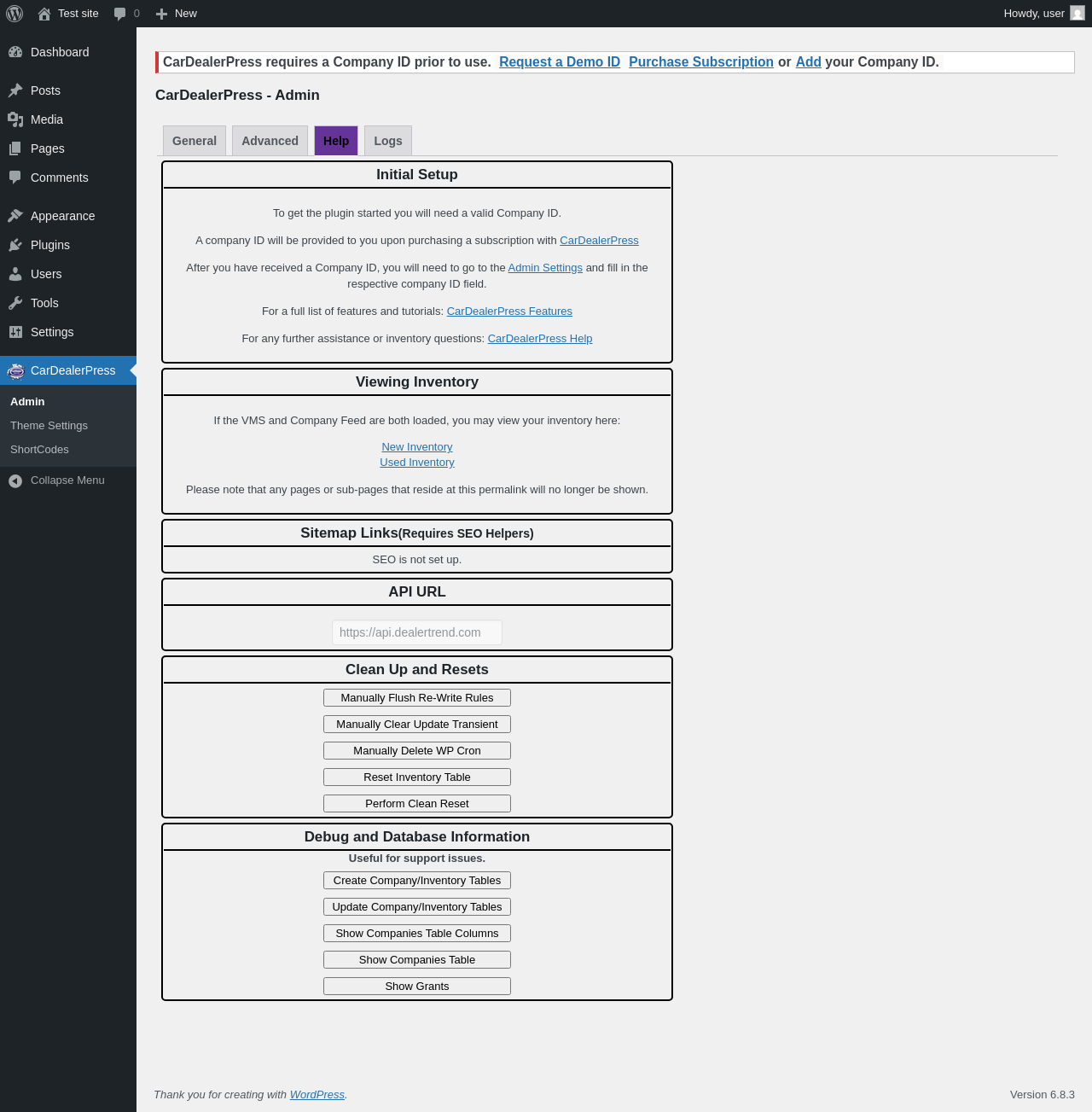Open Plugins menu
Image resolution: width=1092 pixels, height=1112 pixels.
click(x=68, y=245)
